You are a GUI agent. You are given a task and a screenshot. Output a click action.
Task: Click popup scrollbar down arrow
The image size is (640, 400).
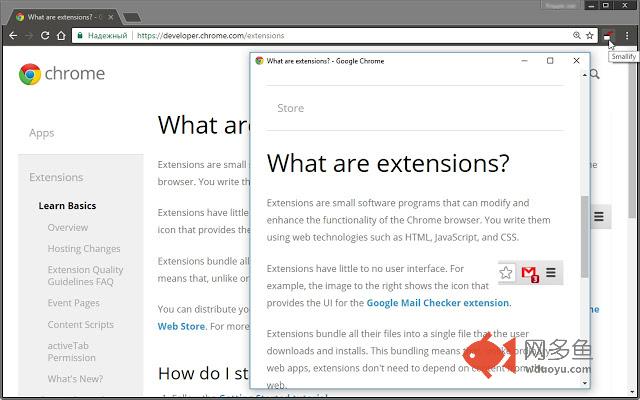click(x=585, y=383)
